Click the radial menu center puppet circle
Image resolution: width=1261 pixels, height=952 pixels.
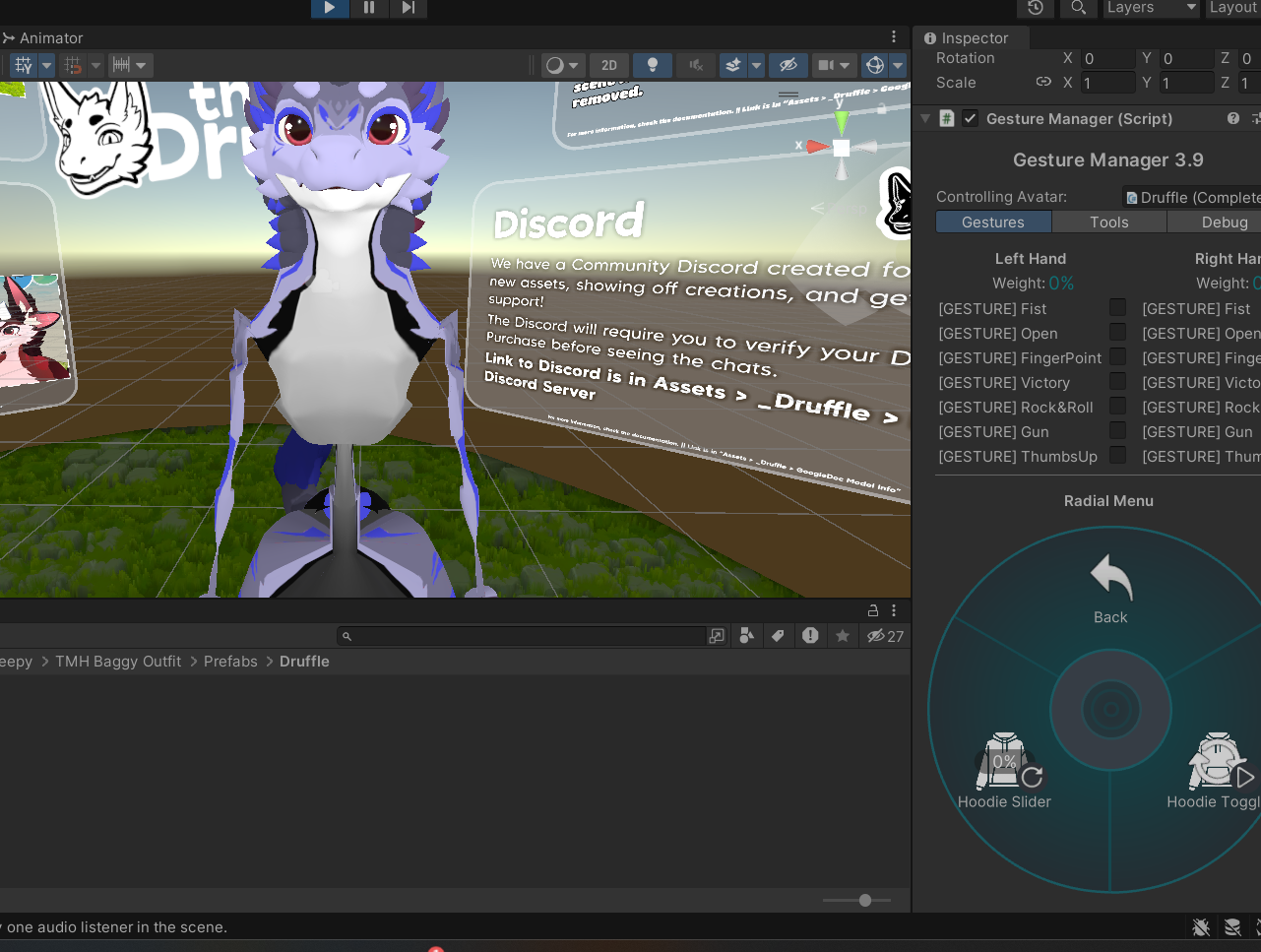(x=1110, y=709)
